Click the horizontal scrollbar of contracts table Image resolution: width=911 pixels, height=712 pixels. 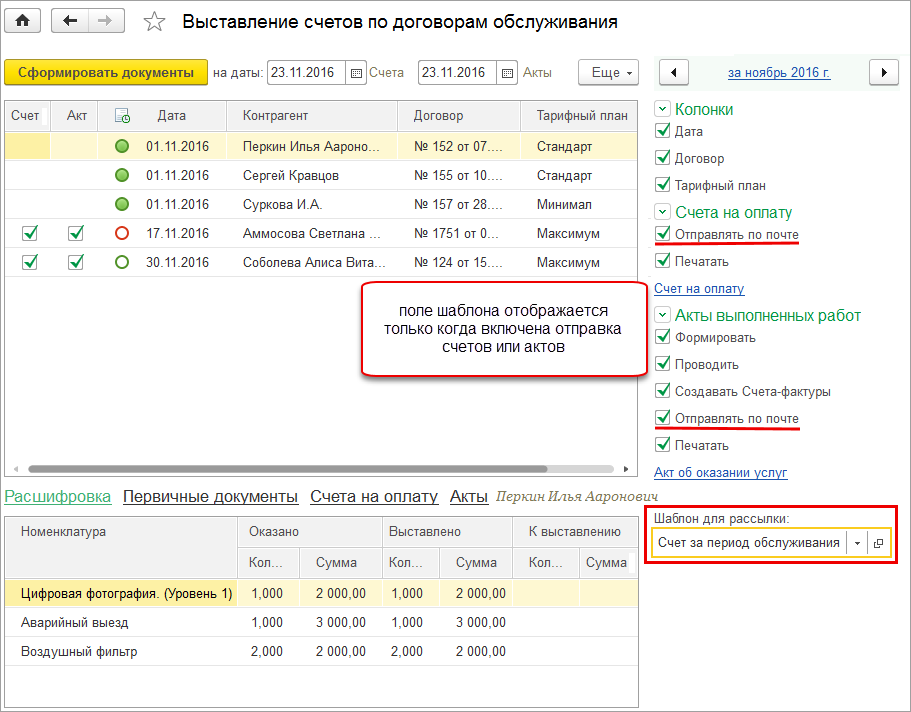click(288, 468)
